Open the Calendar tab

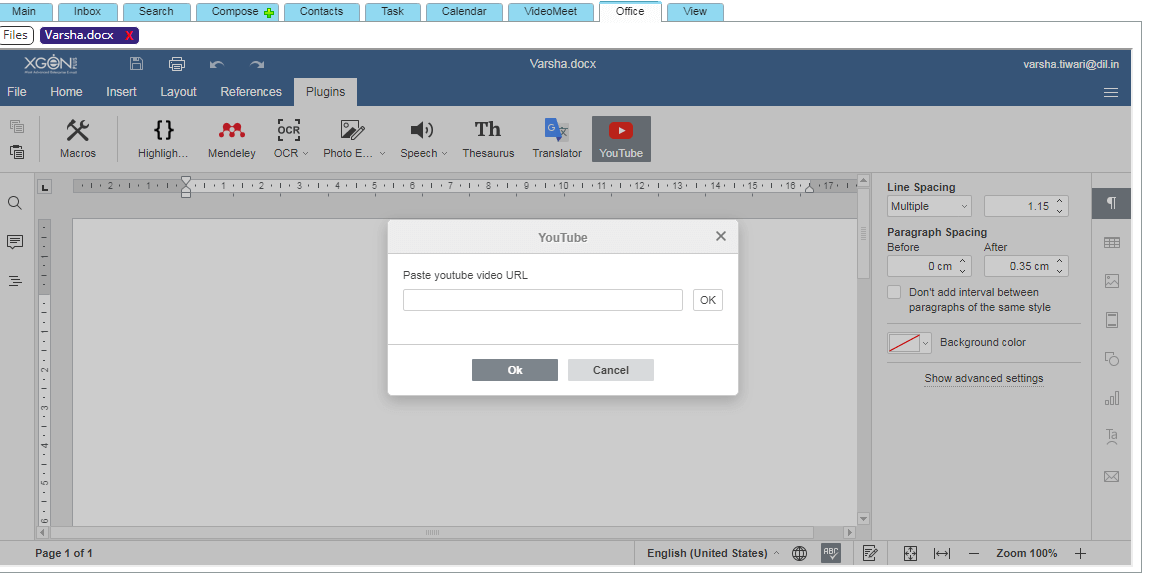464,12
